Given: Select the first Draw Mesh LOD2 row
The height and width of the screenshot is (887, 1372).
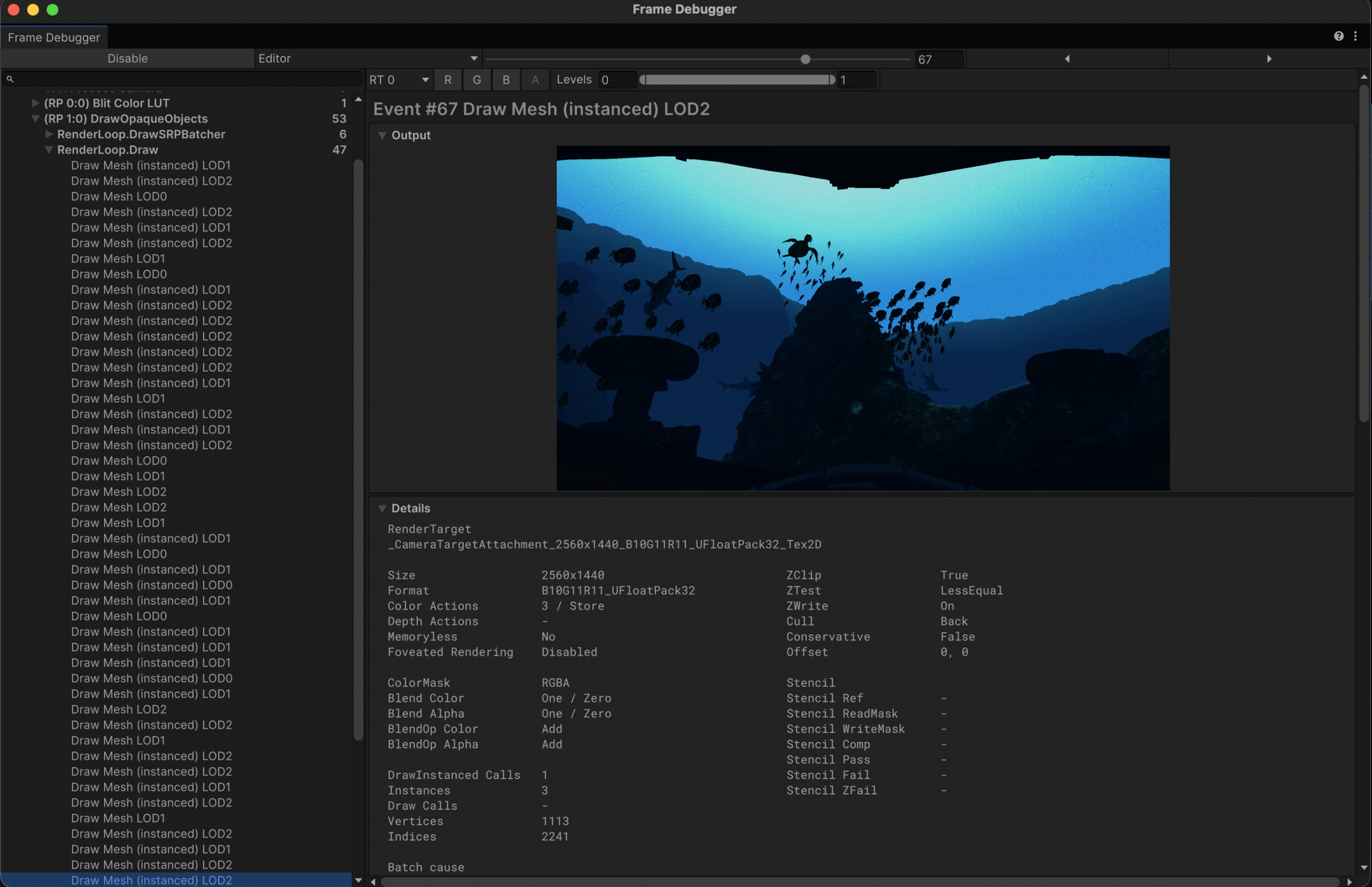Looking at the screenshot, I should tap(118, 492).
